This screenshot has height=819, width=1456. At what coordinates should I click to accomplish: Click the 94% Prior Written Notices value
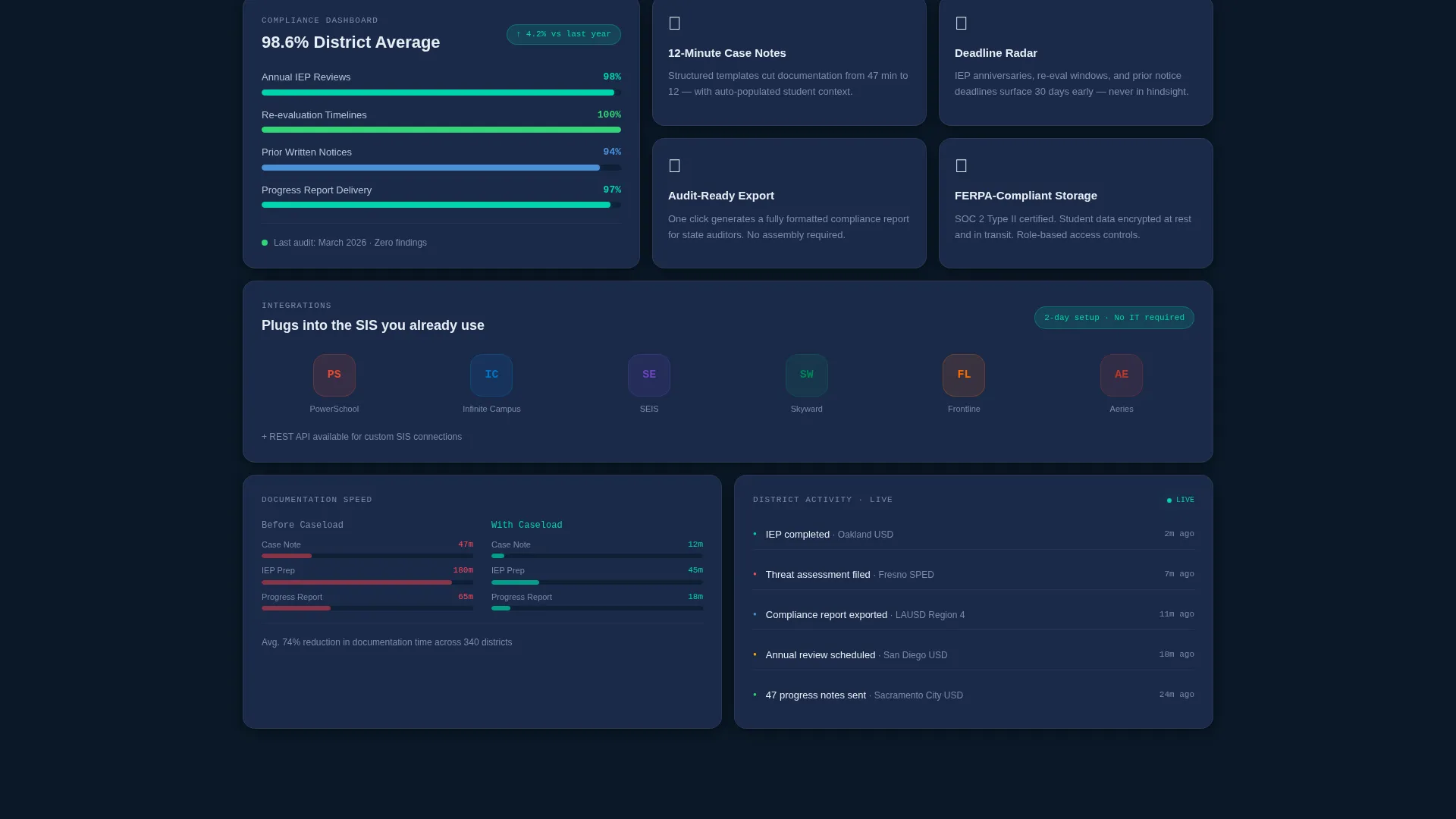(612, 152)
